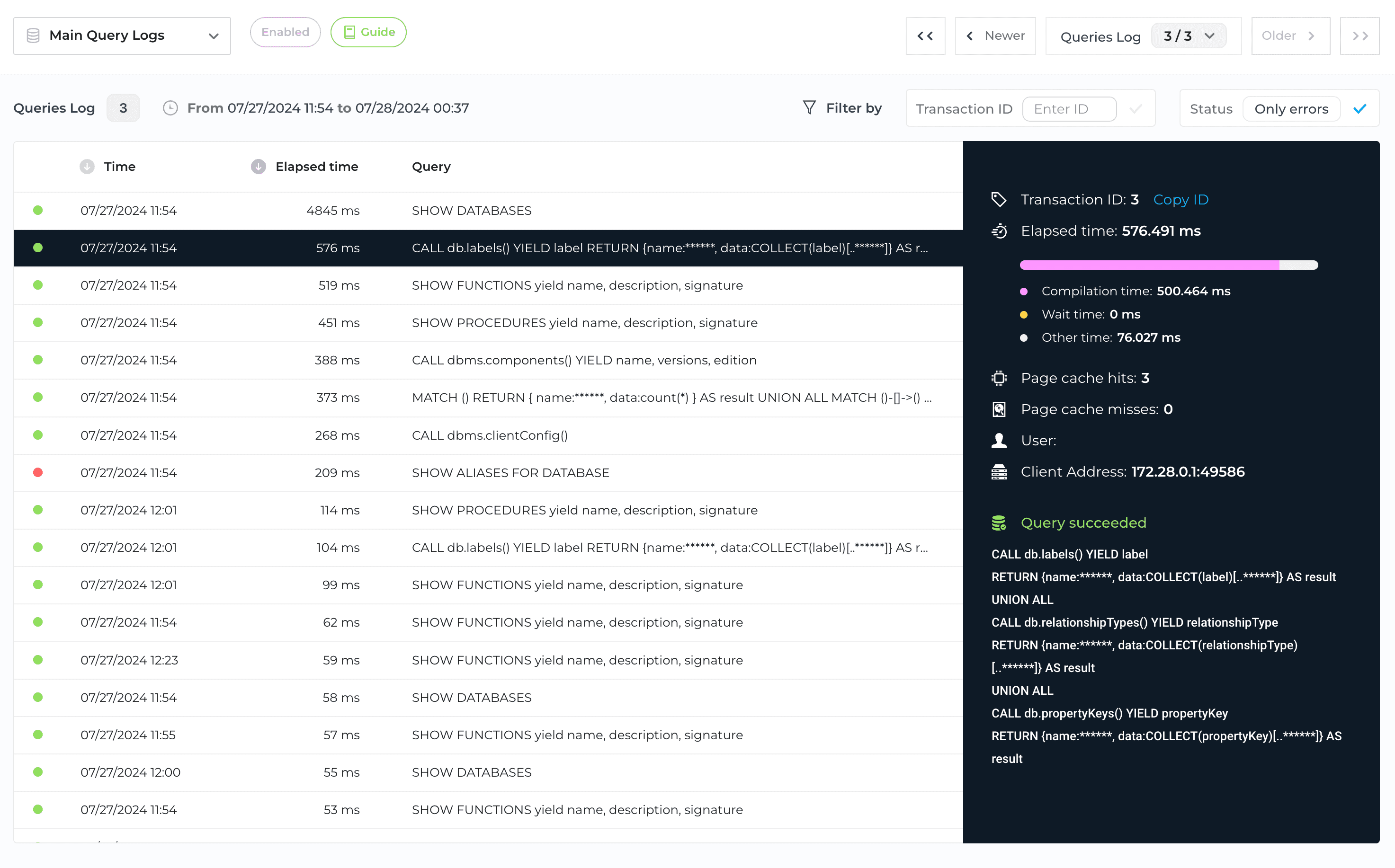
Task: Click the Time column sort arrow icon
Action: click(87, 167)
